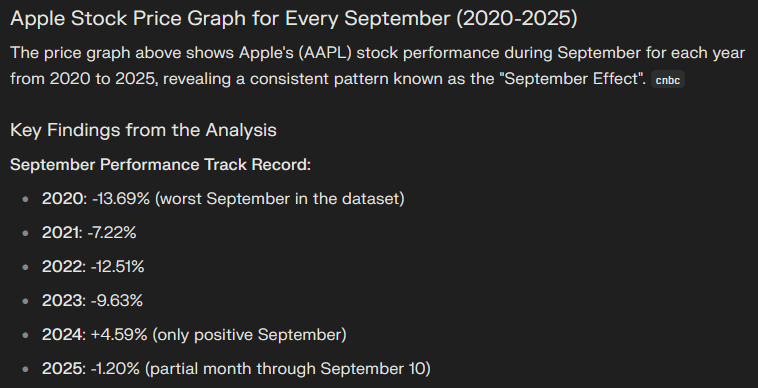Click the -9.63% value text
758x388 pixels.
pyautogui.click(x=117, y=301)
